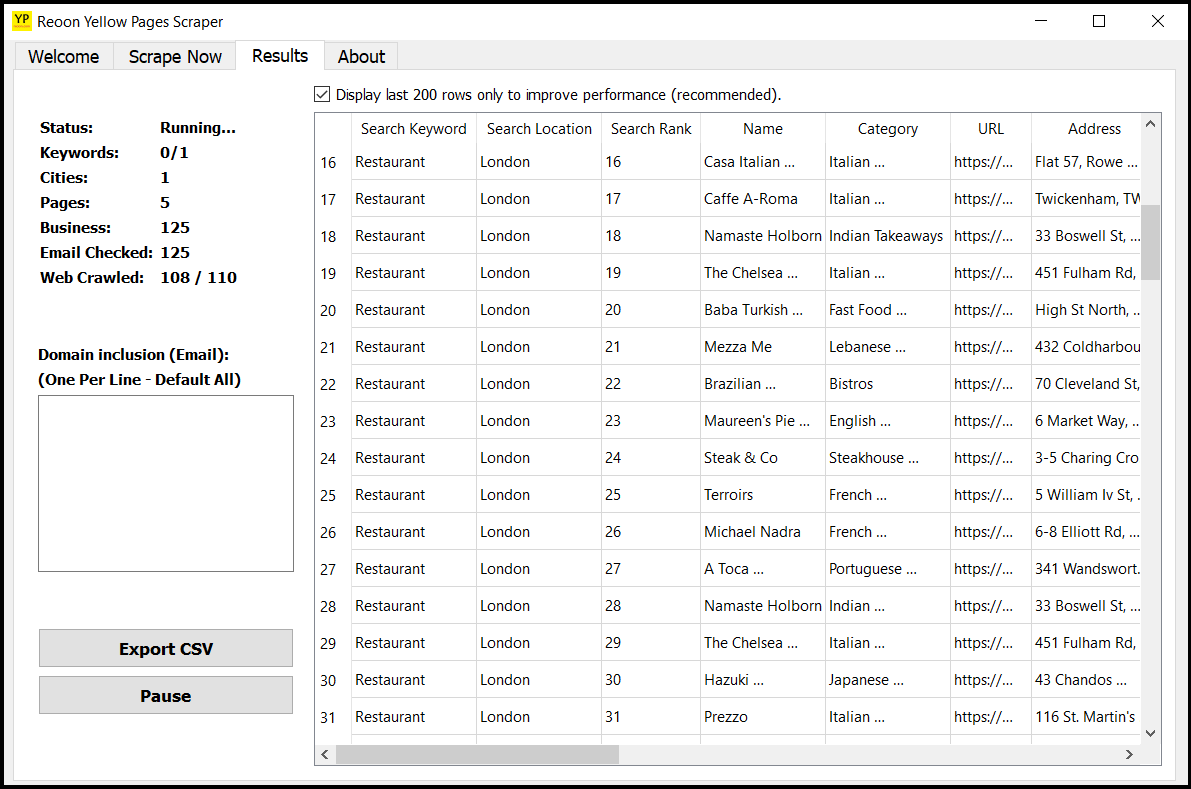Click the Category column header
This screenshot has height=789, width=1191.
(888, 128)
